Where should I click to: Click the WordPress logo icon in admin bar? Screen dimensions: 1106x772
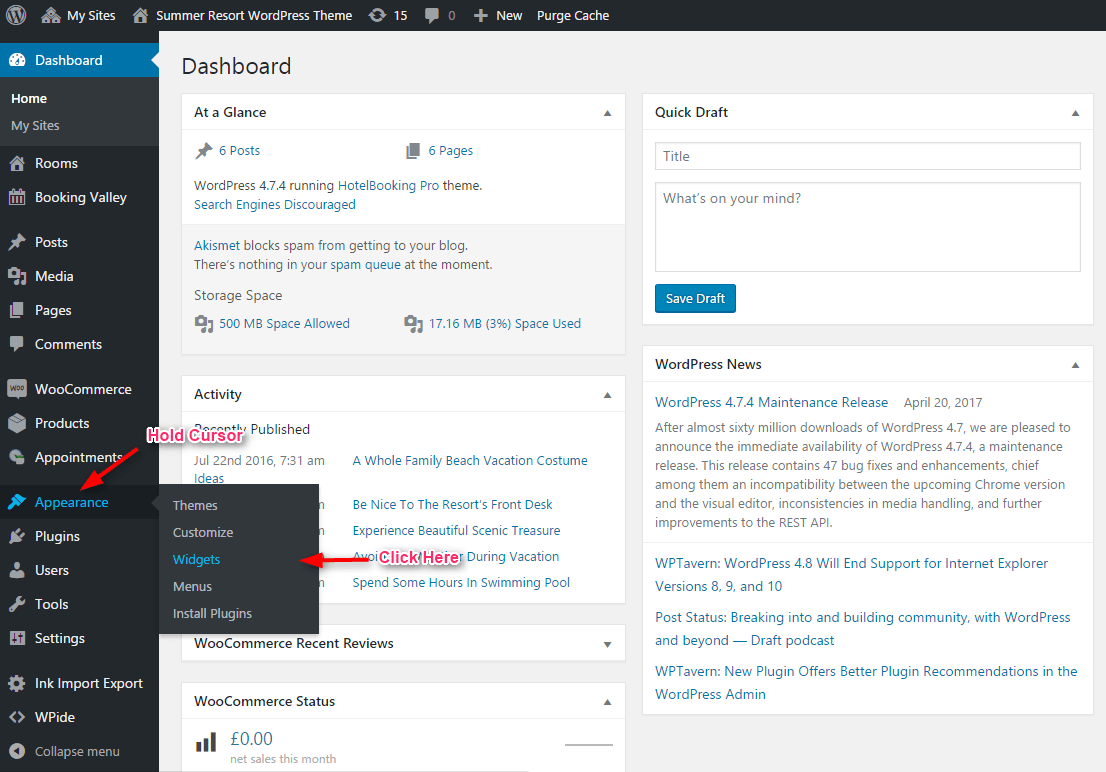click(x=16, y=15)
